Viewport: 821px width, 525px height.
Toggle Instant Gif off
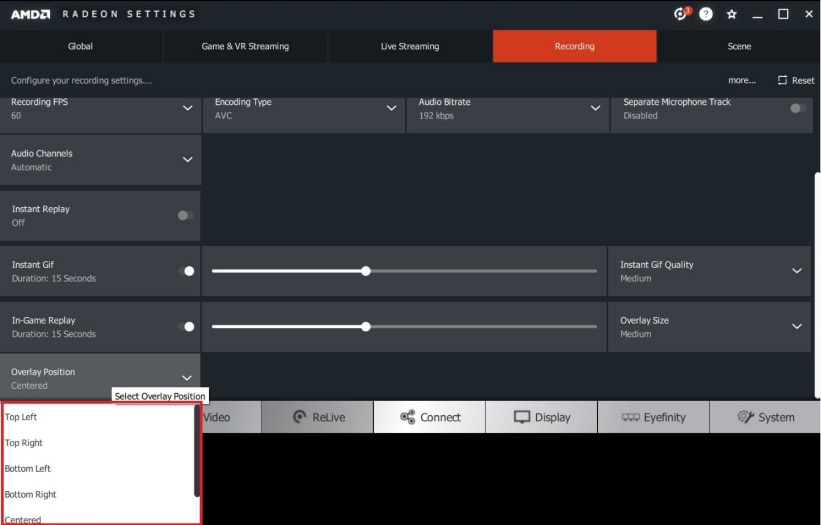[186, 271]
